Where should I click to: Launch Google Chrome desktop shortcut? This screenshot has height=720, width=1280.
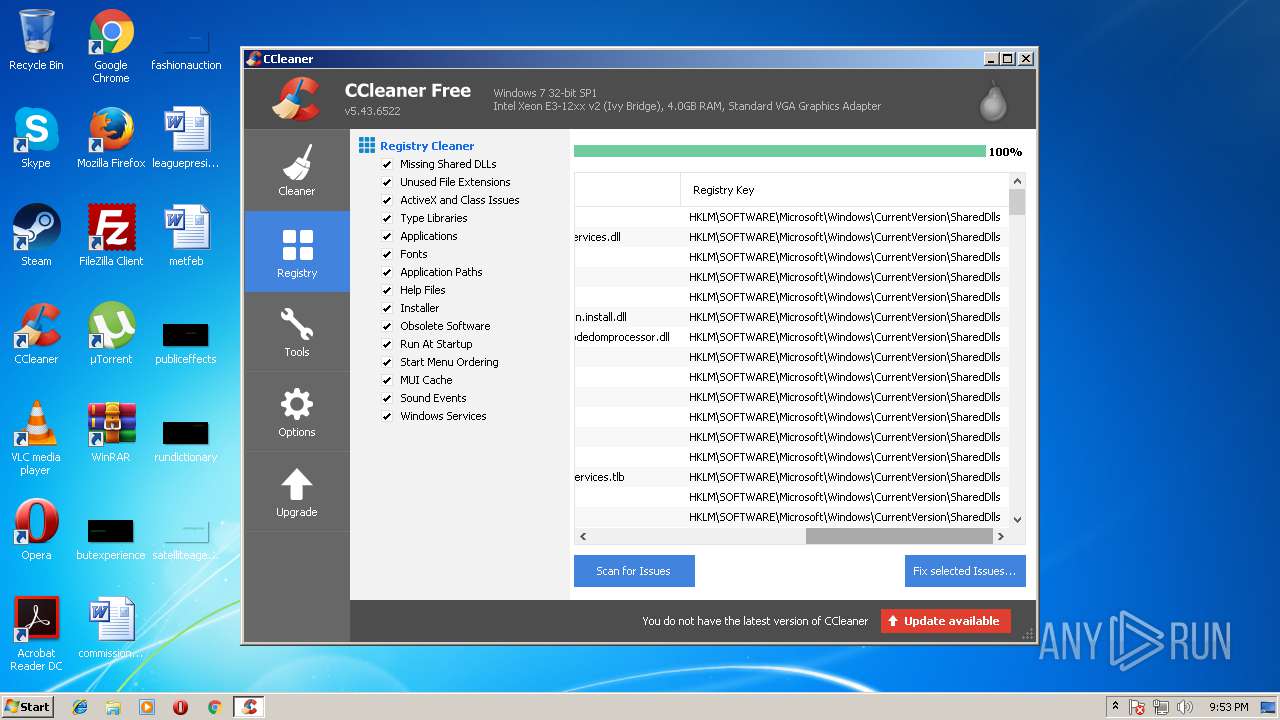[111, 46]
